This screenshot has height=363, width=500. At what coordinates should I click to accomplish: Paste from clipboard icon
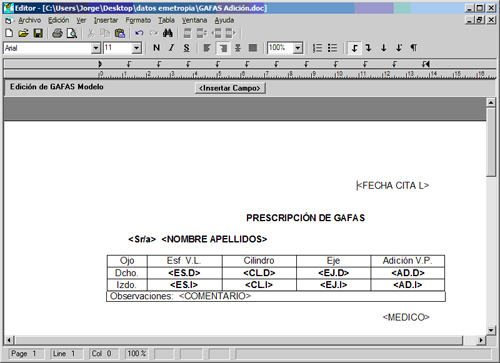coord(120,33)
